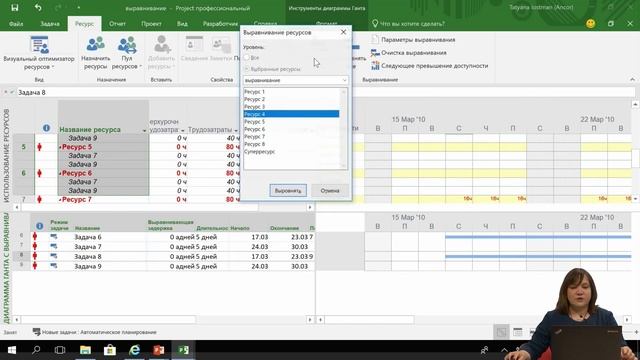Open the сверхурочные трудозатраты column dropdown
Image resolution: width=640 pixels, height=360 pixels.
[x=182, y=131]
